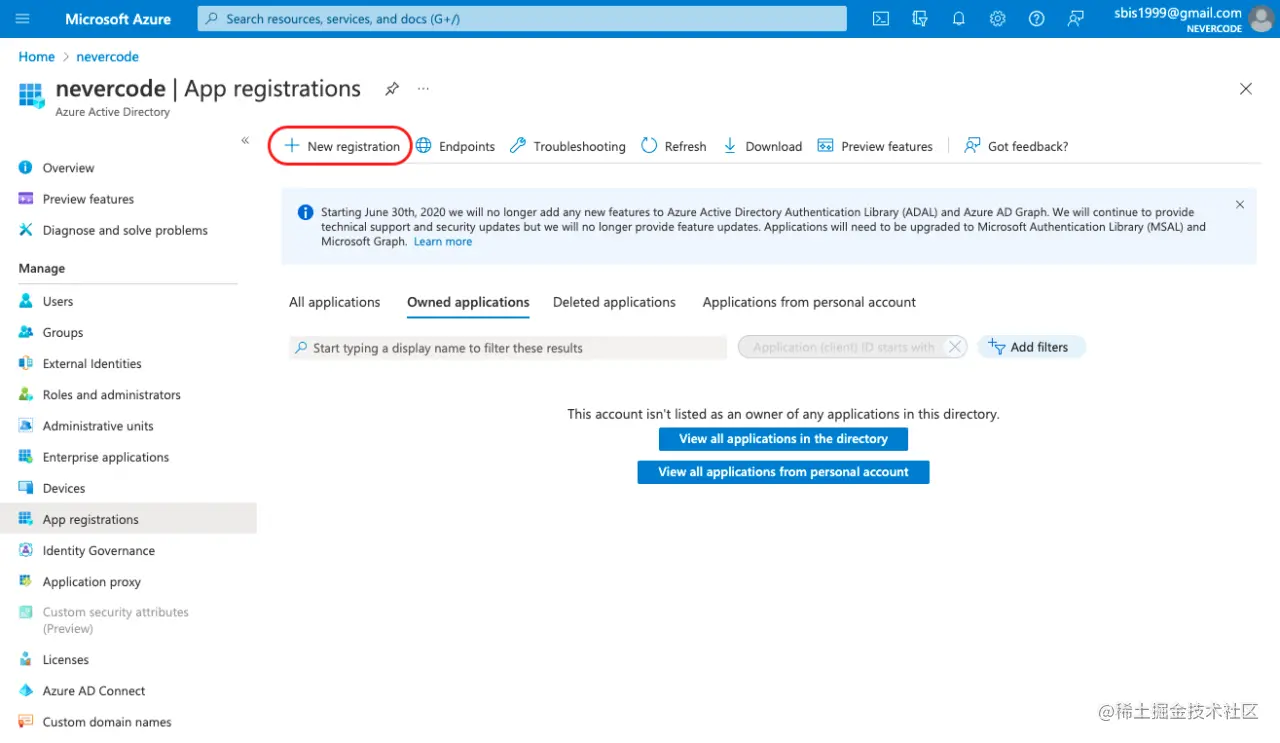The image size is (1280, 743).
Task: Open the help question mark icon
Action: (1036, 18)
